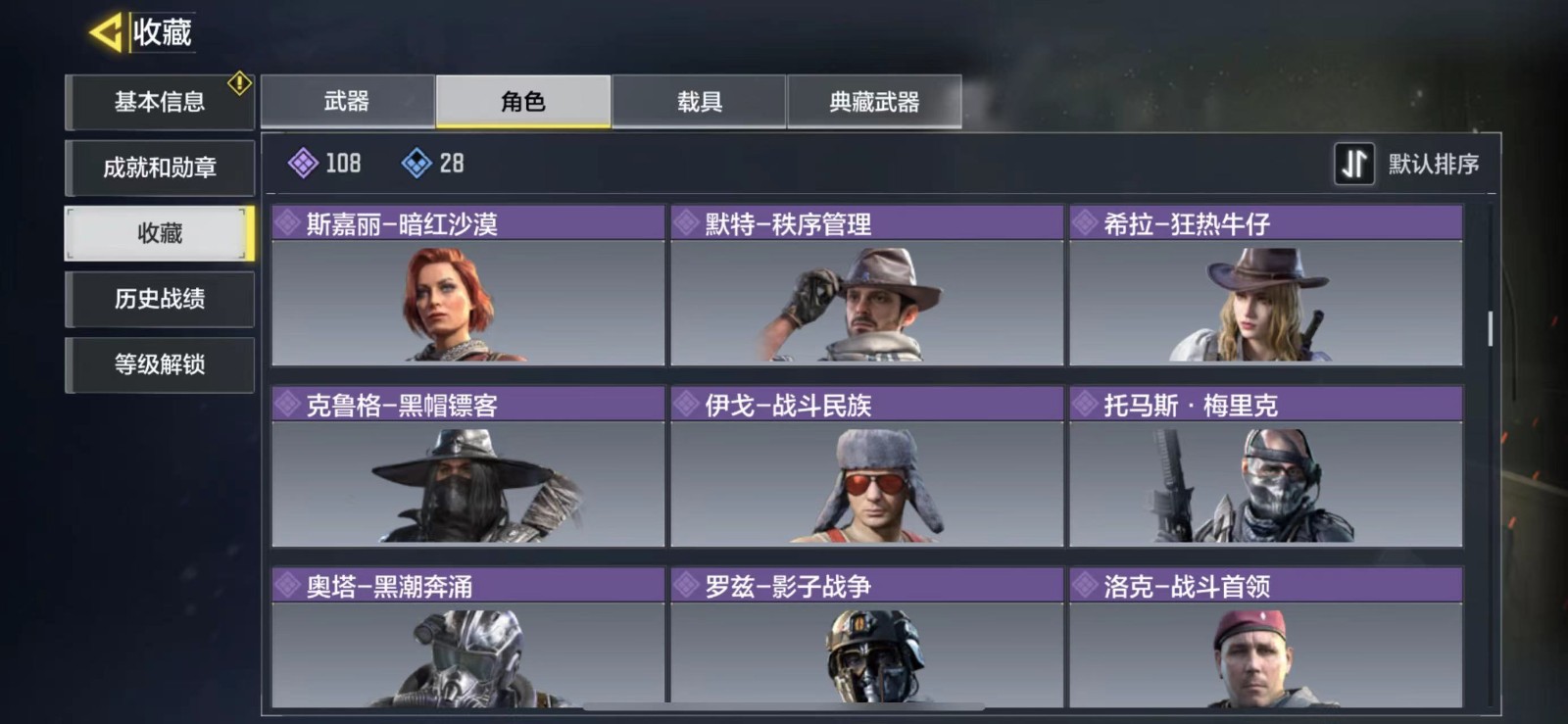The width and height of the screenshot is (1568, 724).
Task: Open 基本信息 in the sidebar
Action: coord(160,102)
